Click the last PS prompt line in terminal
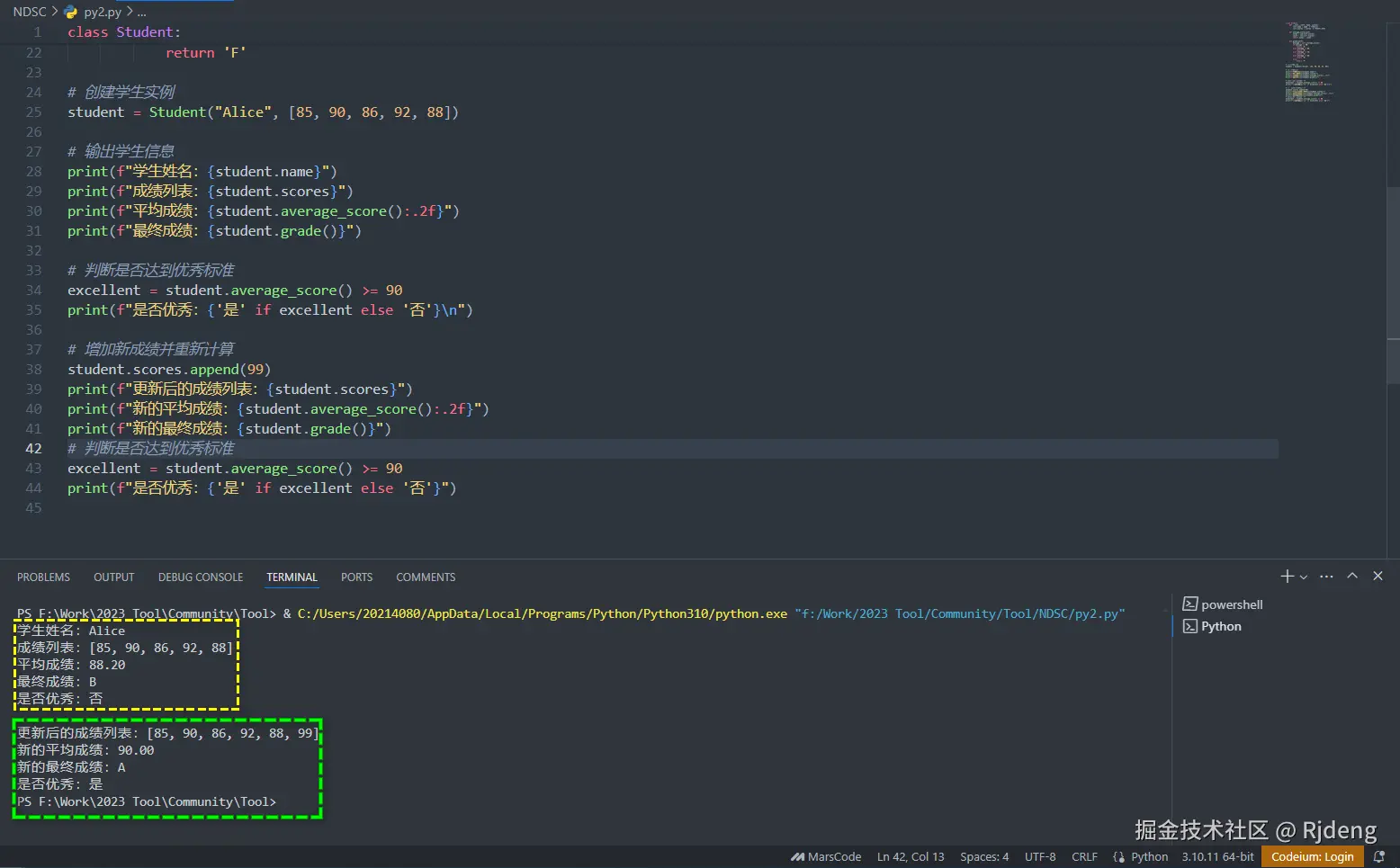This screenshot has height=868, width=1400. [x=147, y=801]
